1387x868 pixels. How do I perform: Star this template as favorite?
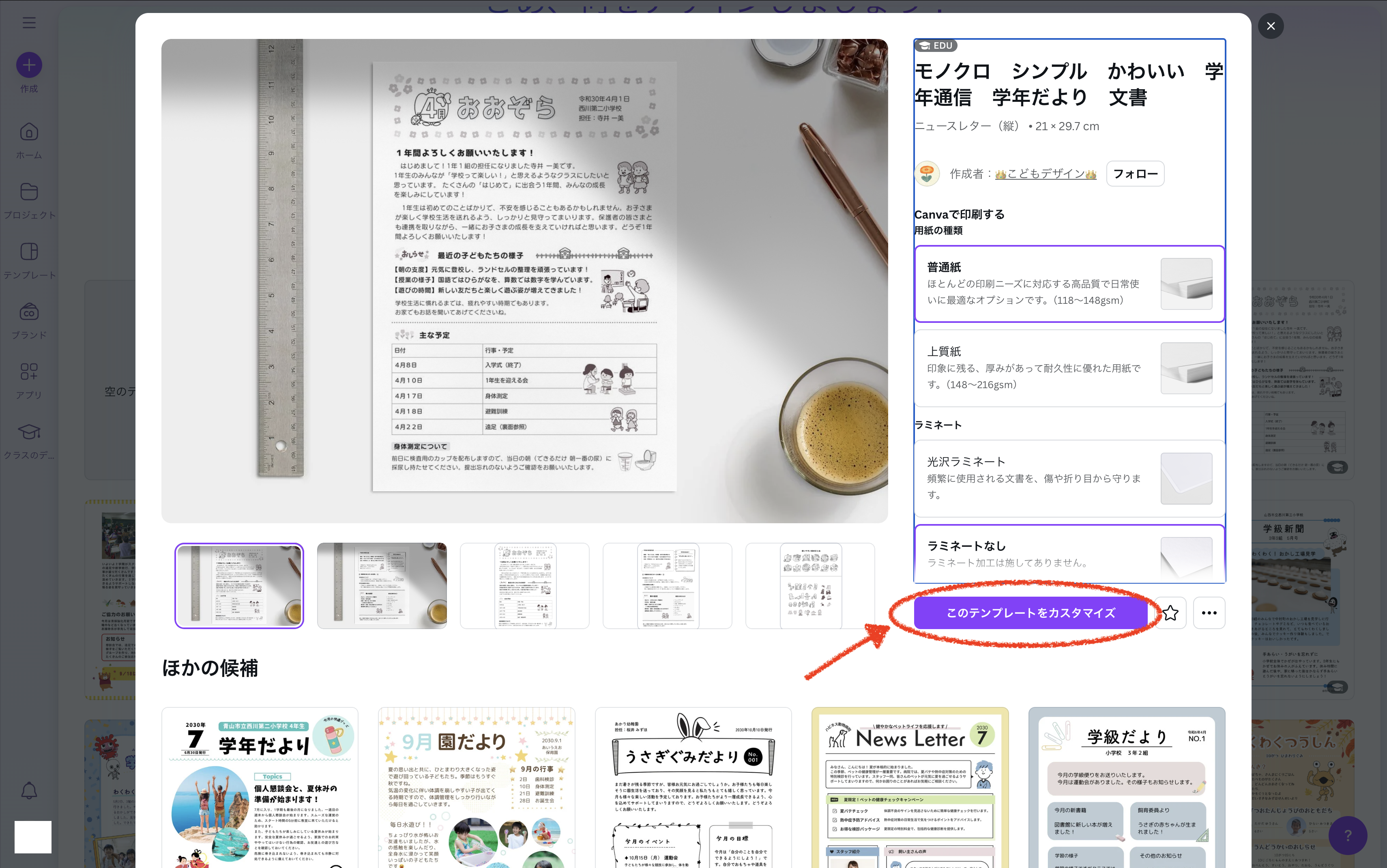(1170, 612)
